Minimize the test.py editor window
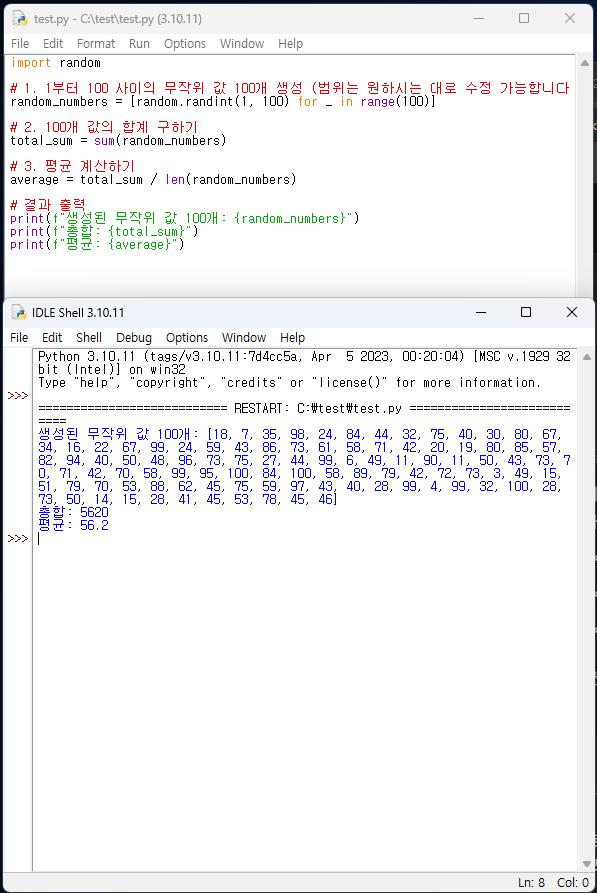Viewport: 597px width, 893px height. tap(479, 18)
